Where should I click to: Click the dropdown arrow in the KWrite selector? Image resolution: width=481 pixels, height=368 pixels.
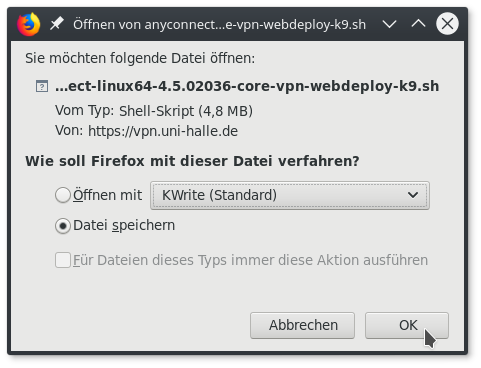pyautogui.click(x=413, y=195)
